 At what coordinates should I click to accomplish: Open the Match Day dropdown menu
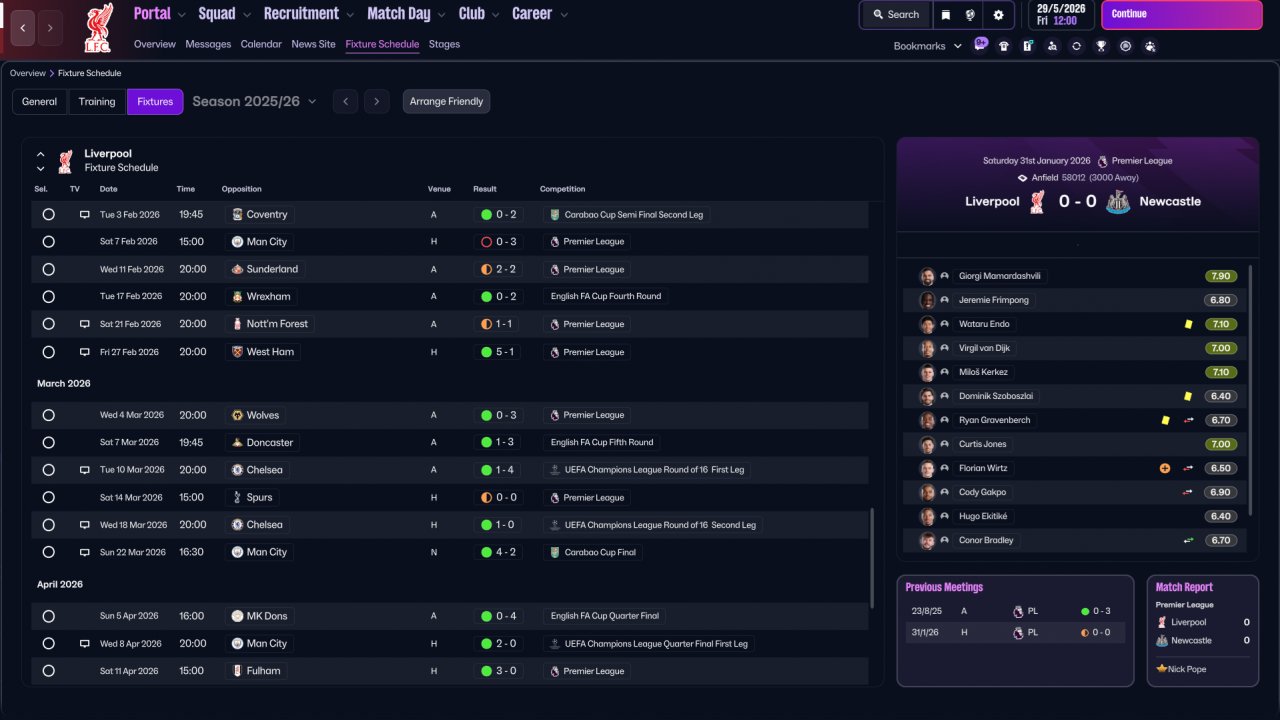406,14
